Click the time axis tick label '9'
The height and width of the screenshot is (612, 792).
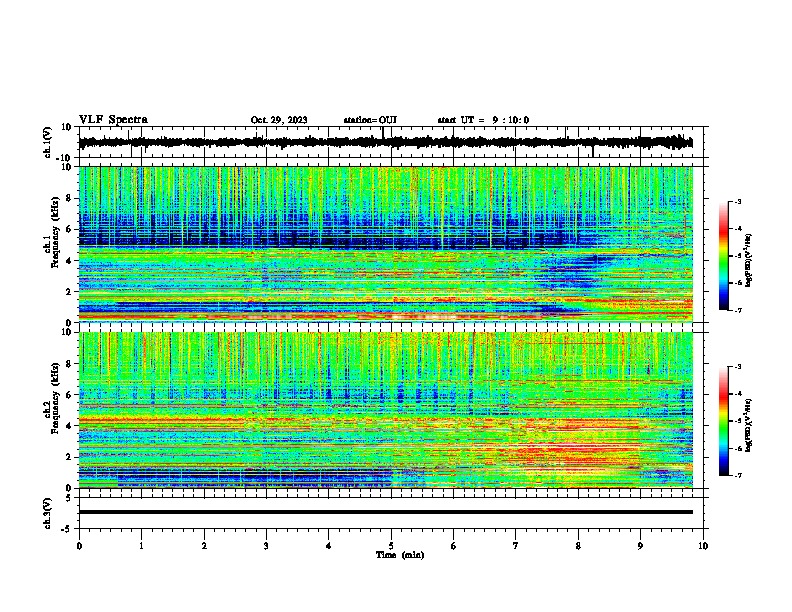pyautogui.click(x=640, y=546)
